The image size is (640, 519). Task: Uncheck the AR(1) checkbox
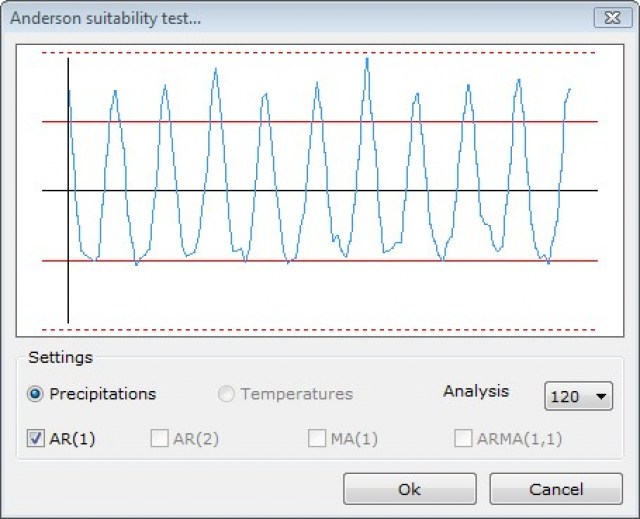(35, 438)
